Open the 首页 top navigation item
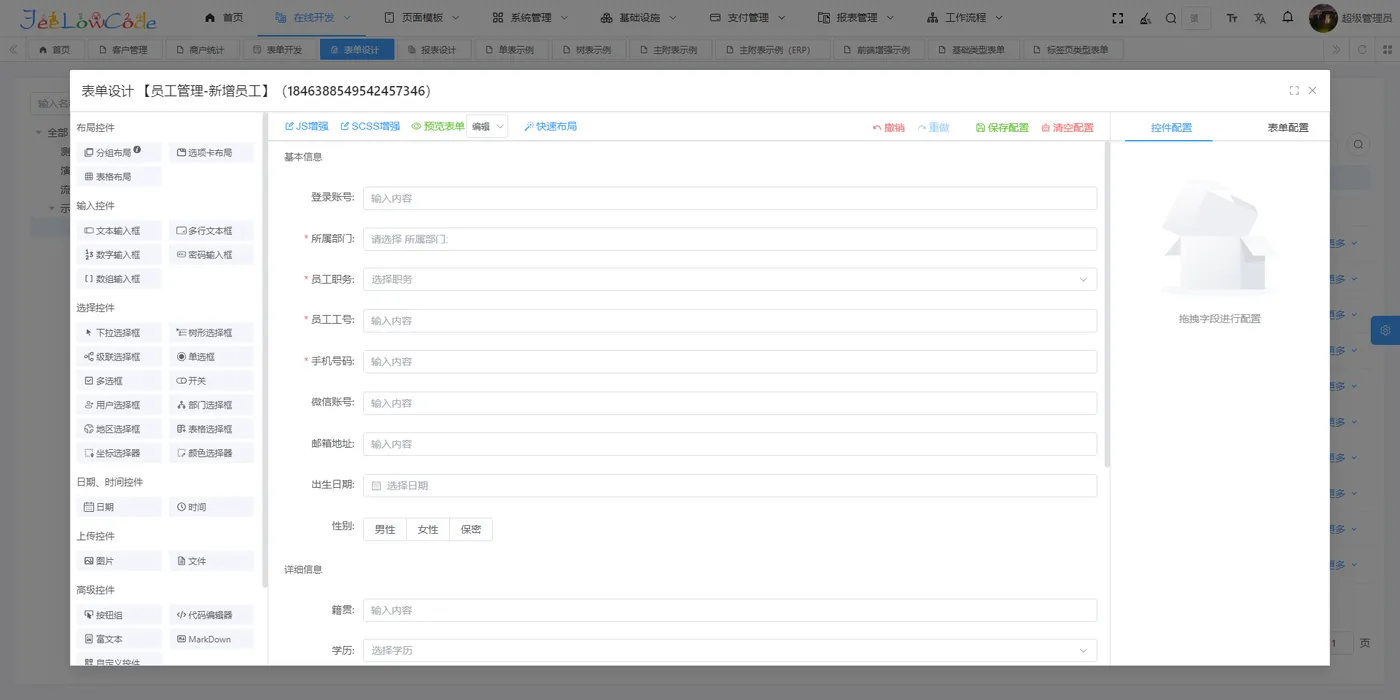Image resolution: width=1400 pixels, height=700 pixels. (x=225, y=18)
